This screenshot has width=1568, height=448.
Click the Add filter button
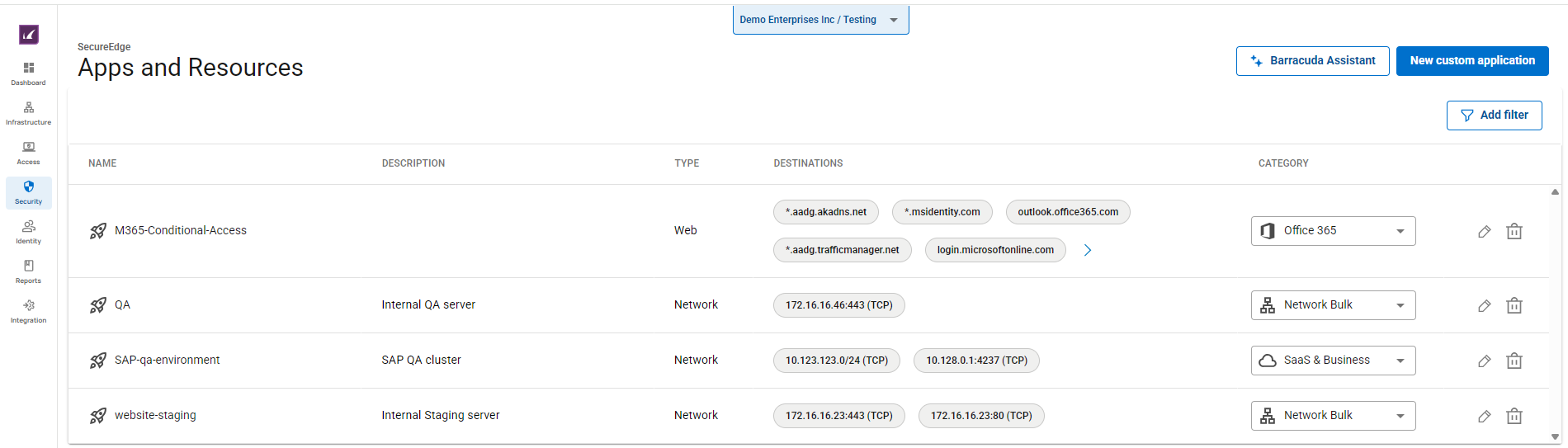coord(1494,116)
